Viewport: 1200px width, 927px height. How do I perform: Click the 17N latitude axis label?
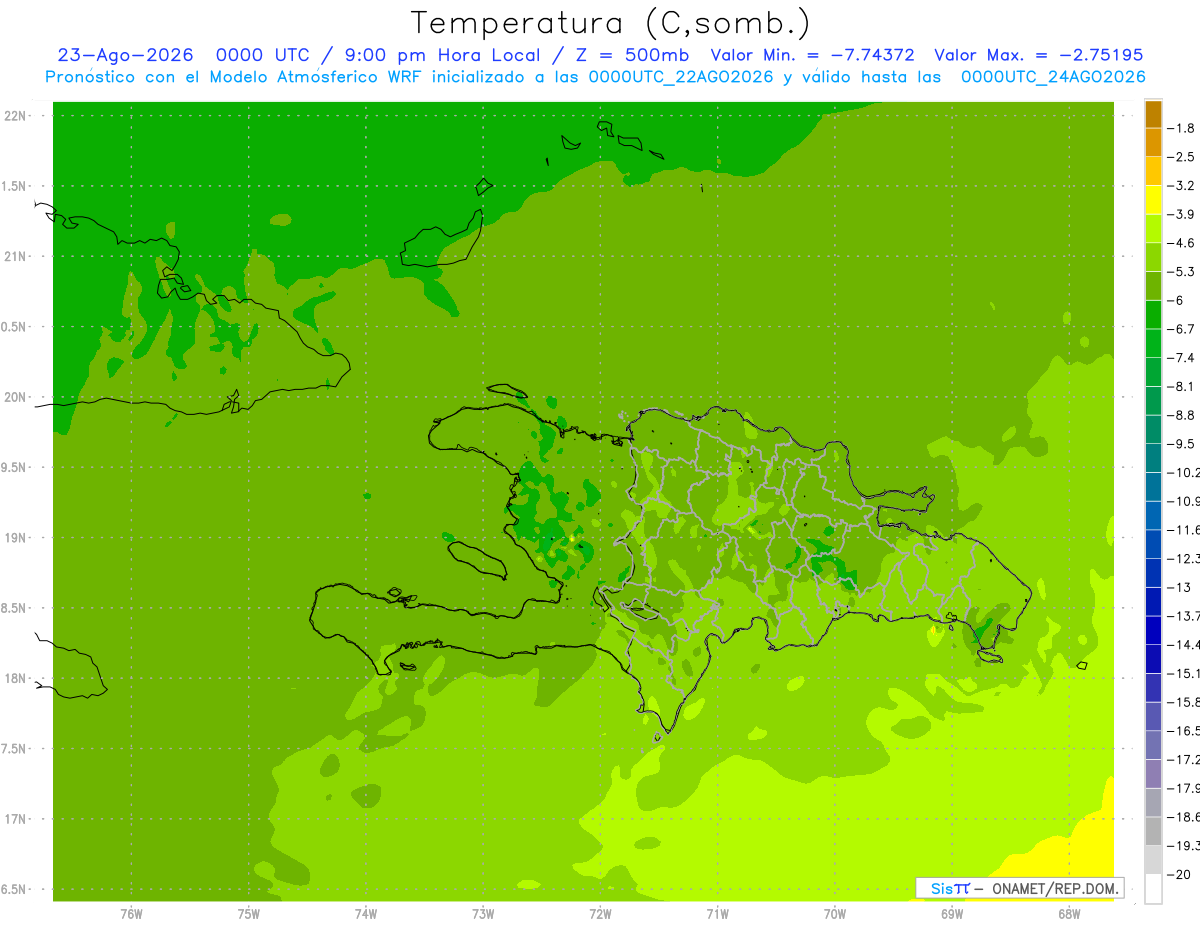(15, 819)
